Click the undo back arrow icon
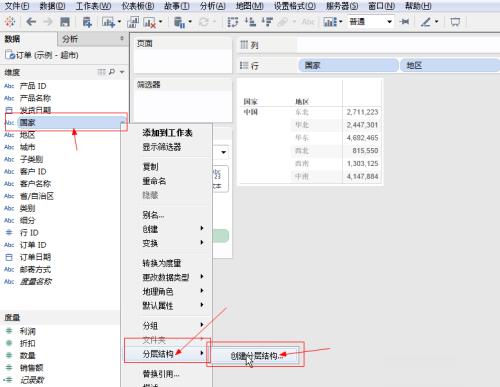Image resolution: width=500 pixels, height=387 pixels. (31, 22)
